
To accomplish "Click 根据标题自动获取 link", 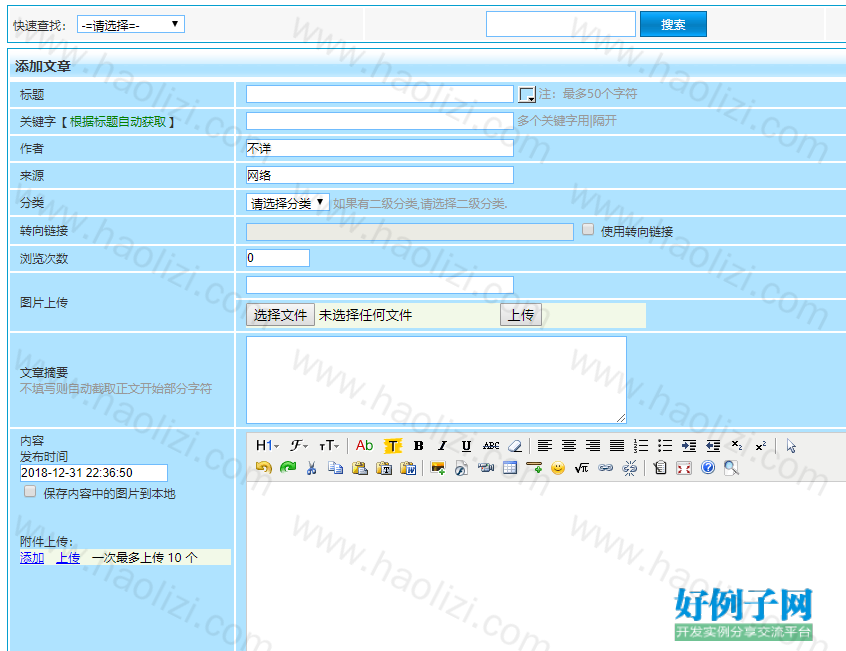I will coord(118,122).
